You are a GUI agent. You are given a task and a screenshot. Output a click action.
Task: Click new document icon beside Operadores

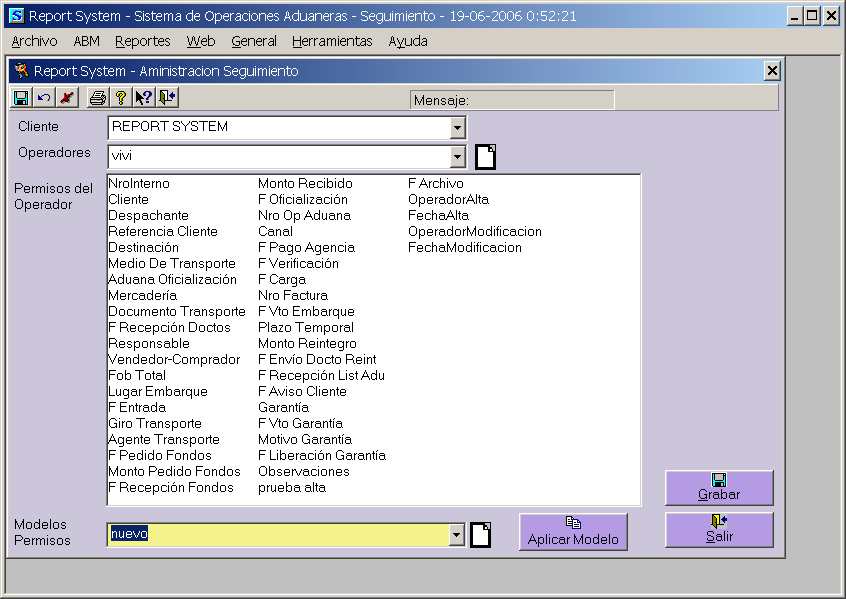coord(486,157)
